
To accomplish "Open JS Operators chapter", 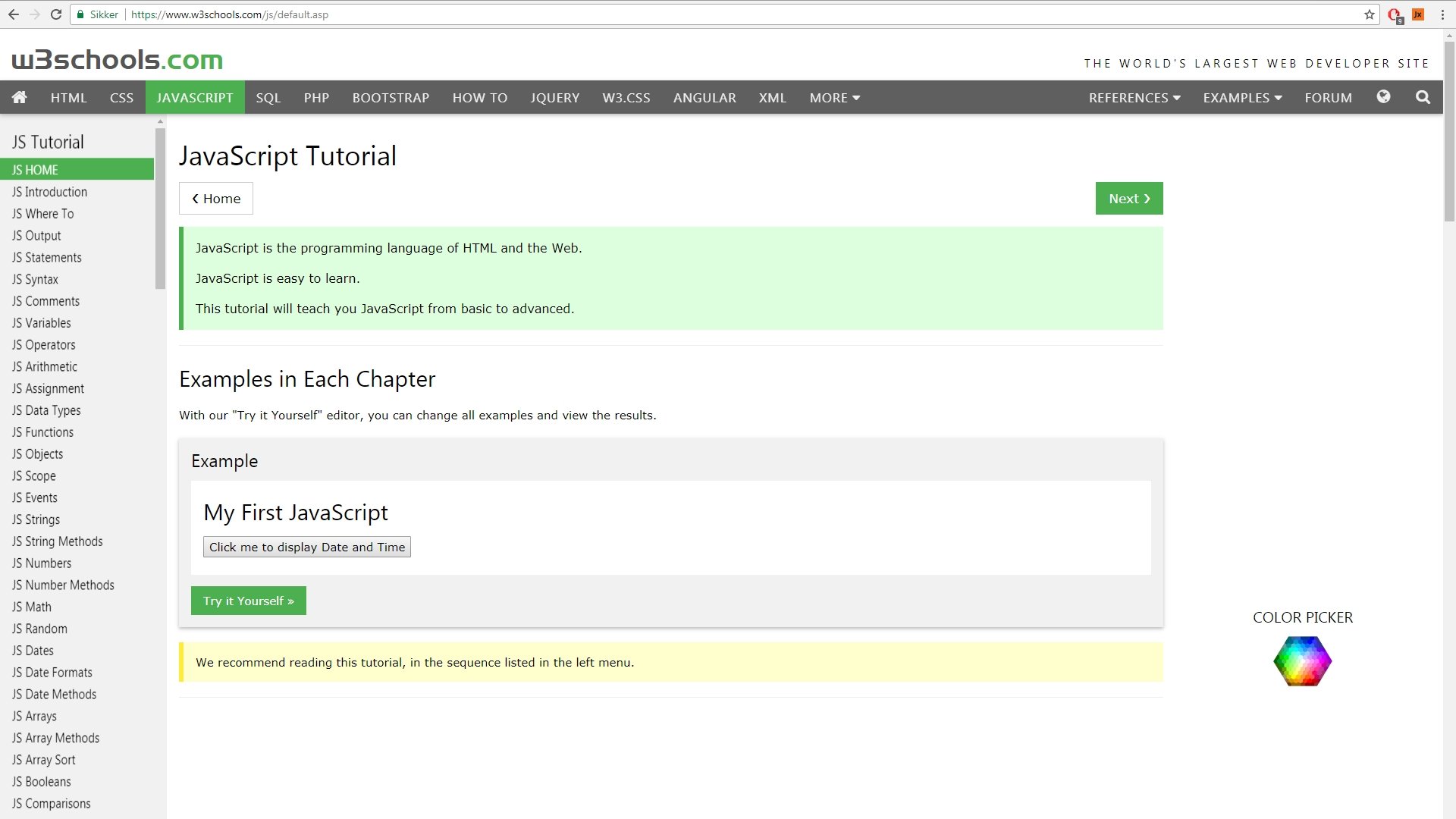I will point(77,345).
